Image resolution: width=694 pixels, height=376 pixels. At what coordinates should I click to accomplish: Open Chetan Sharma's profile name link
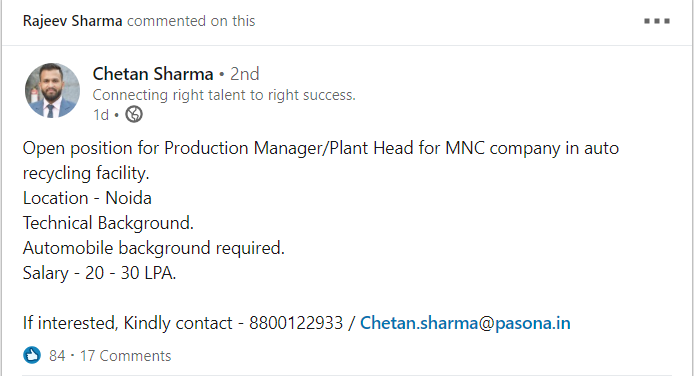coord(153,74)
